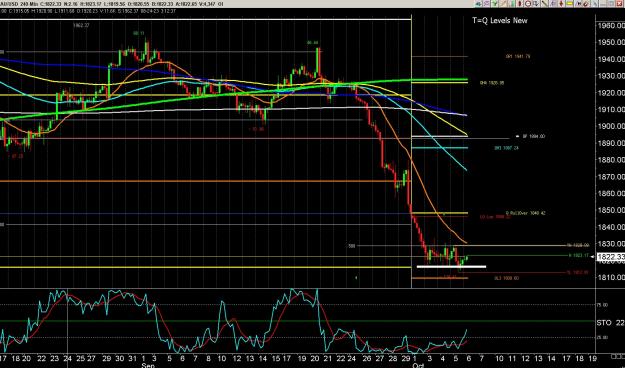Click the 1960.00 price scale label
This screenshot has width=625, height=368.
(611, 26)
